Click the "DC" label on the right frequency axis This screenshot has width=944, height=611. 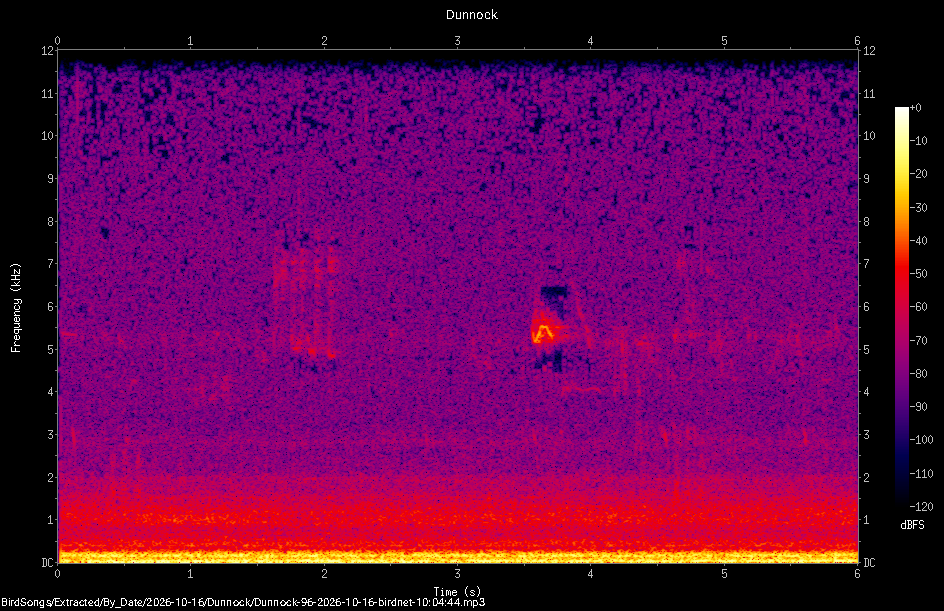pos(869,563)
